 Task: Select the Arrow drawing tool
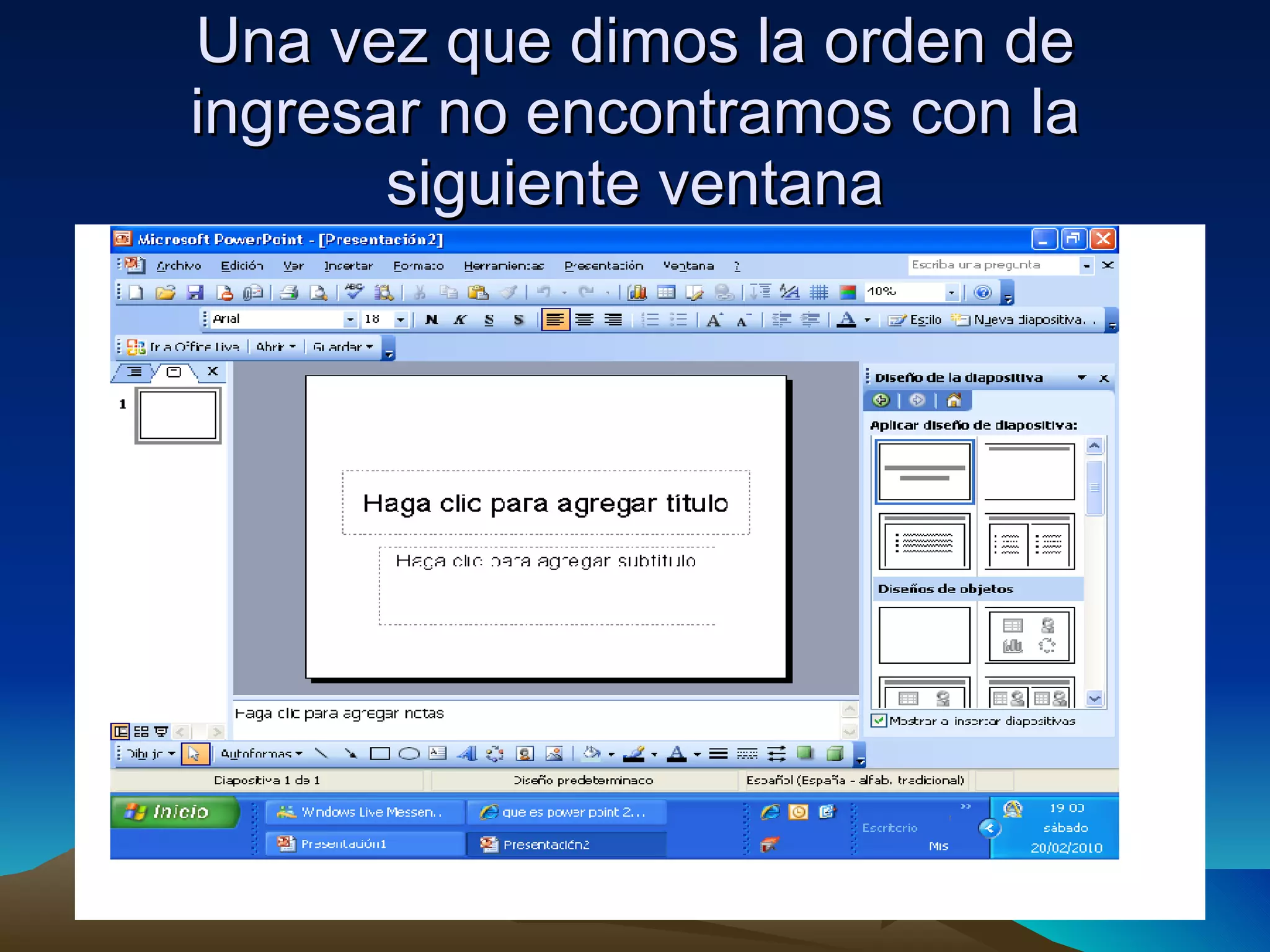350,754
